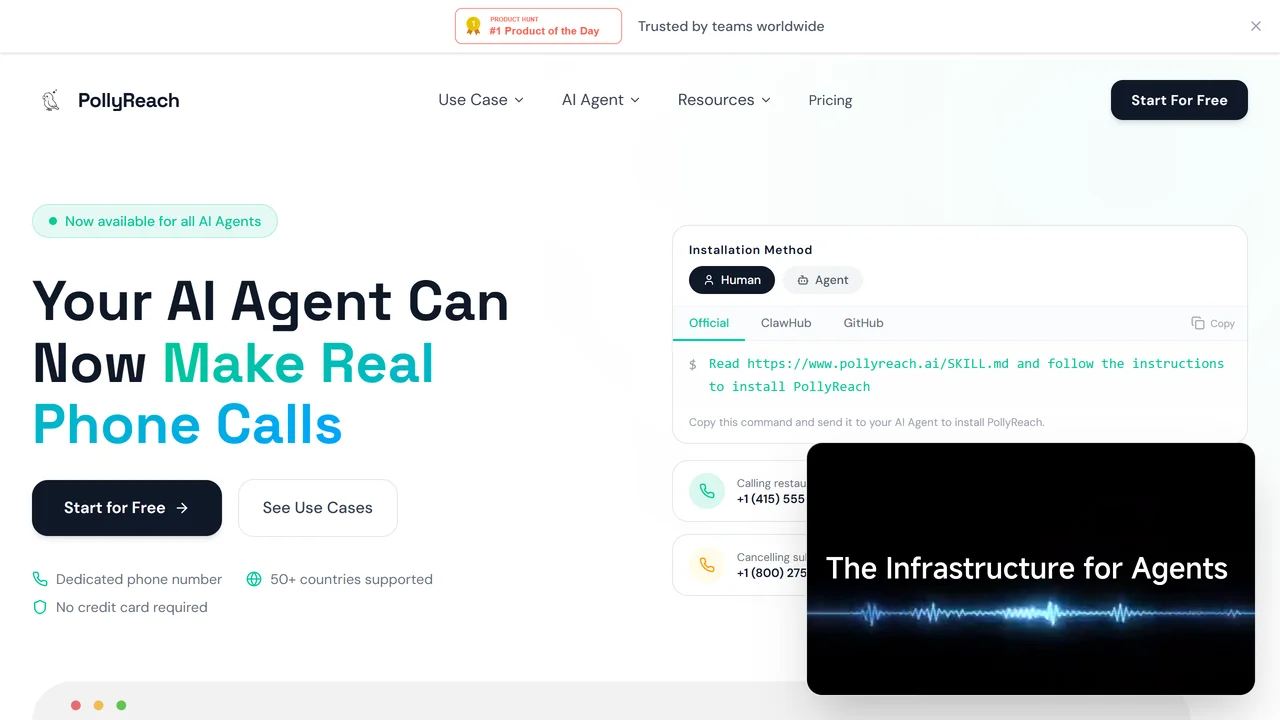This screenshot has height=720, width=1280.
Task: Click the Copy this command instruction text
Action: (867, 422)
